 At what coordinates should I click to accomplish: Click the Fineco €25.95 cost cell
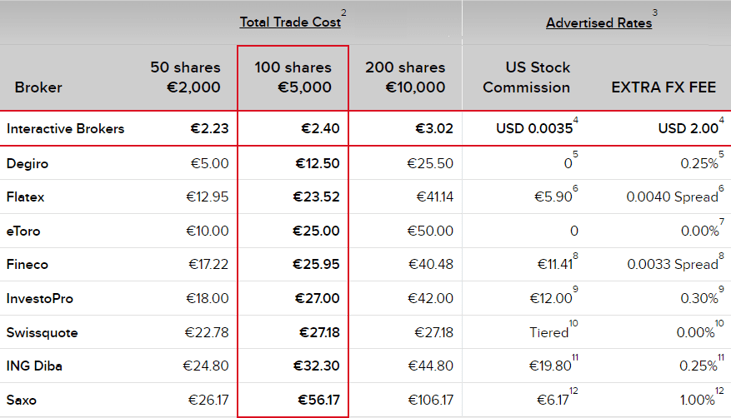(316, 264)
